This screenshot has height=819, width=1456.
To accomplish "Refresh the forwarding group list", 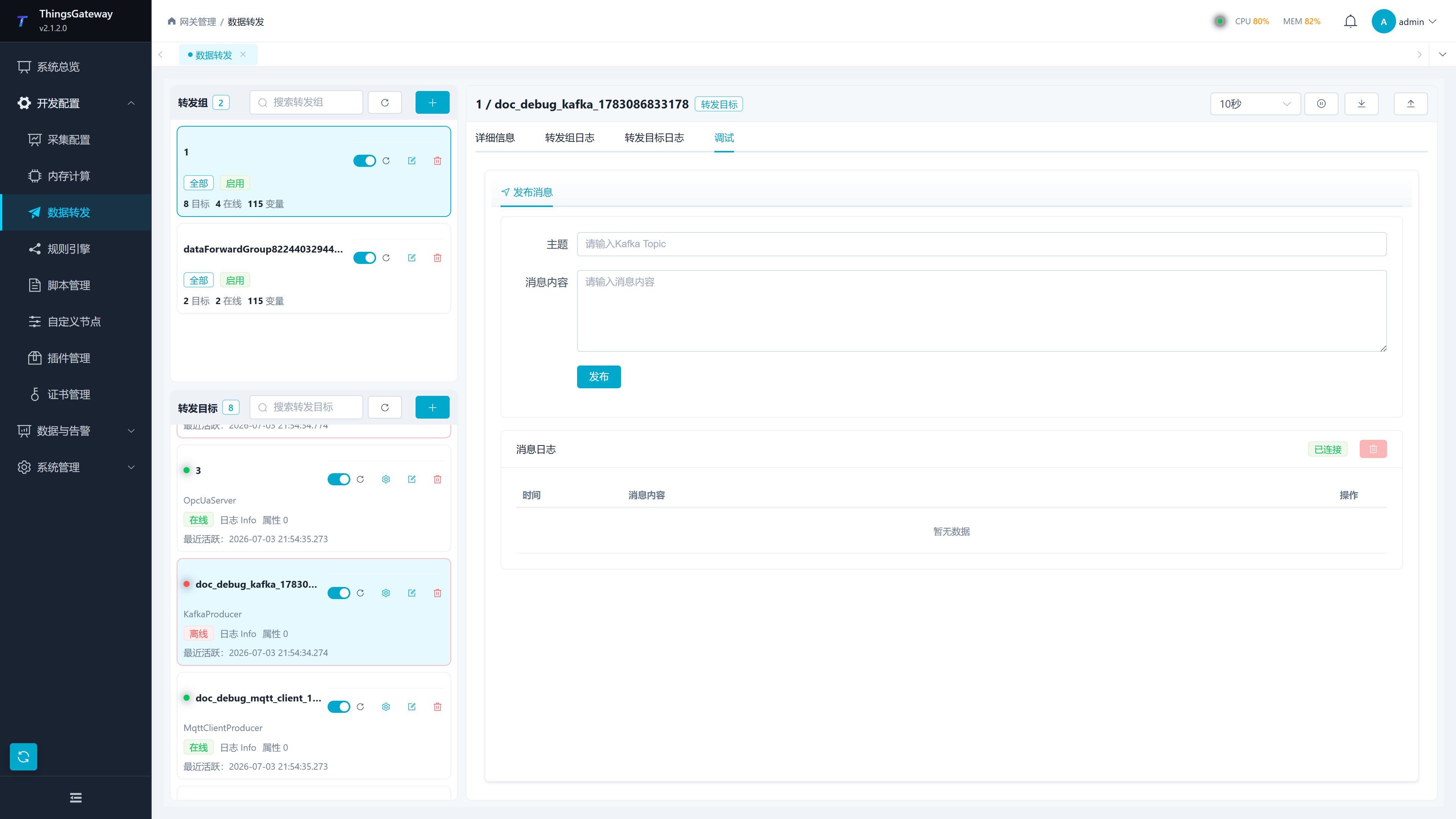I will coord(385,102).
